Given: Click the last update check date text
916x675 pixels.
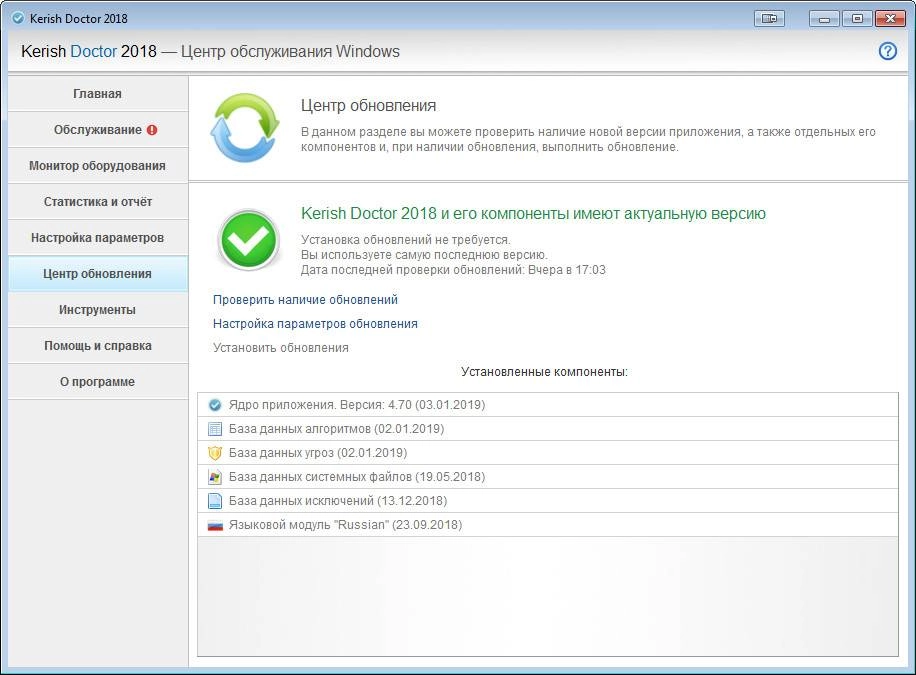Looking at the screenshot, I should point(453,270).
